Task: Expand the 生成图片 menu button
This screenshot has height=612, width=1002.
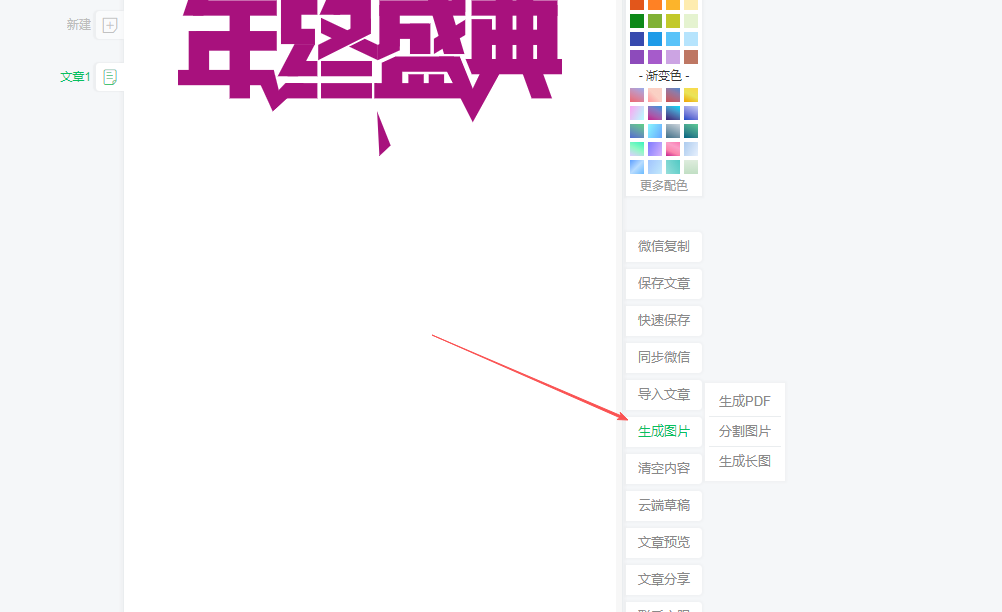Action: [663, 431]
